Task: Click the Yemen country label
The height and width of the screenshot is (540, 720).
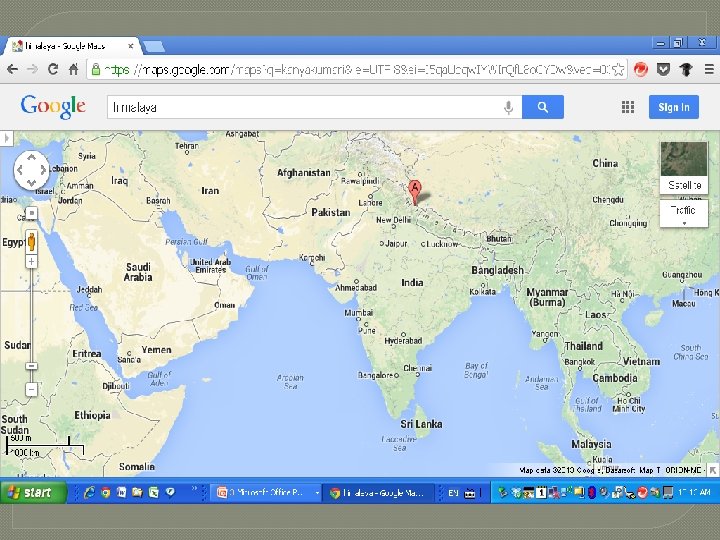Action: pyautogui.click(x=157, y=349)
